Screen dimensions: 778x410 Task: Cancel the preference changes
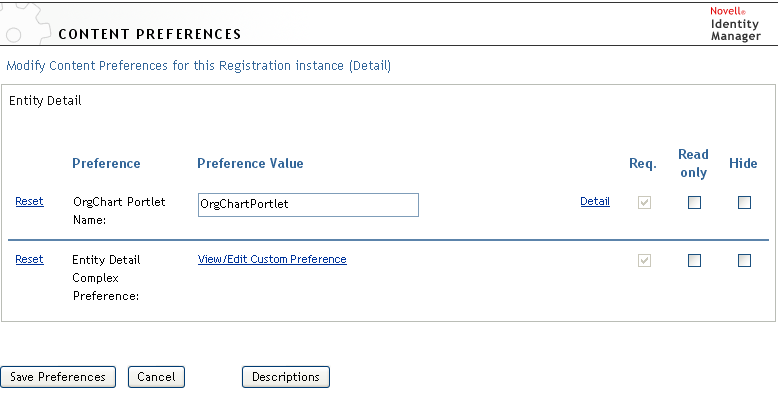(x=156, y=377)
